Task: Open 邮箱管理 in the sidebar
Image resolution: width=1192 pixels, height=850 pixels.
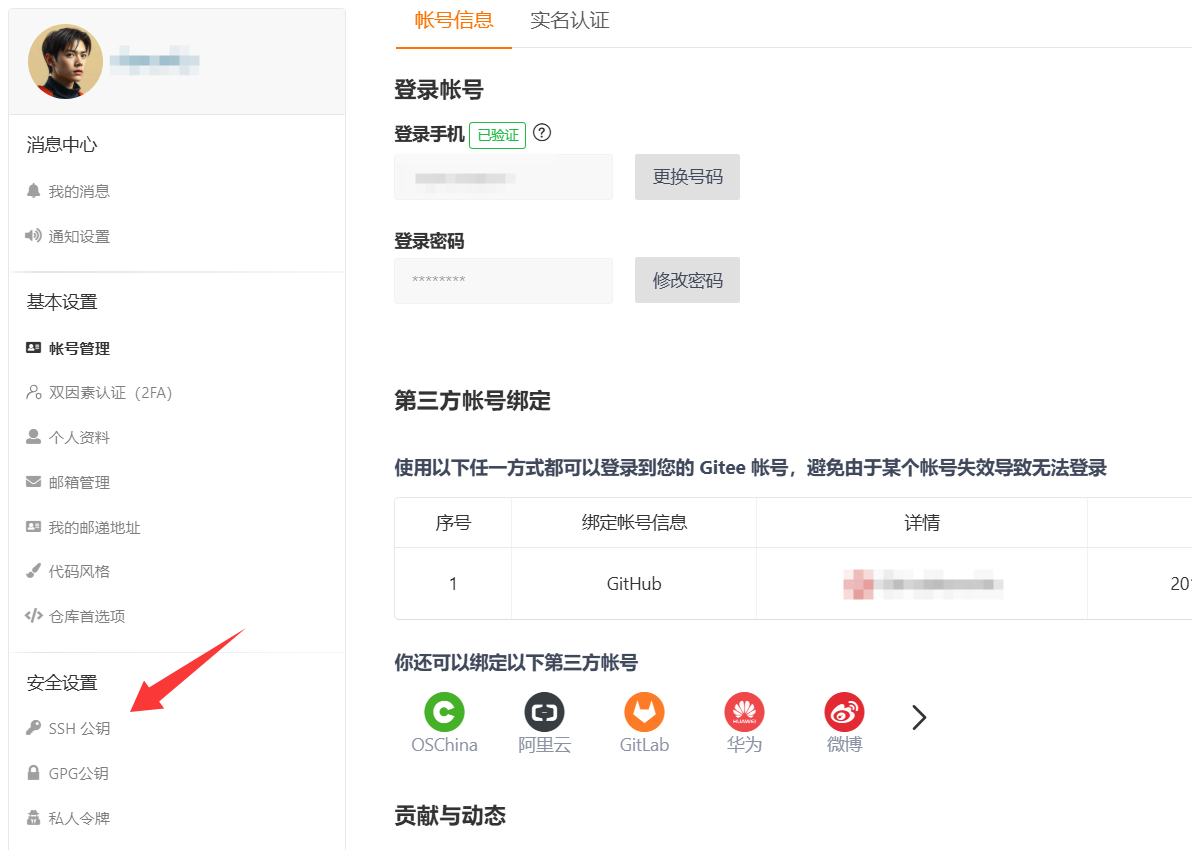Action: (x=79, y=483)
